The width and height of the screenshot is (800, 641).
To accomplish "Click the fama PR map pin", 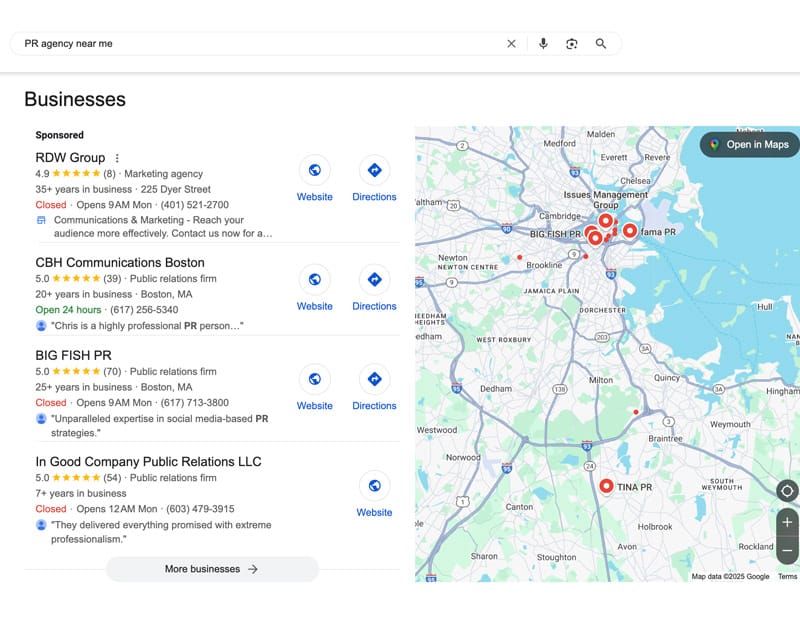I will pyautogui.click(x=630, y=231).
